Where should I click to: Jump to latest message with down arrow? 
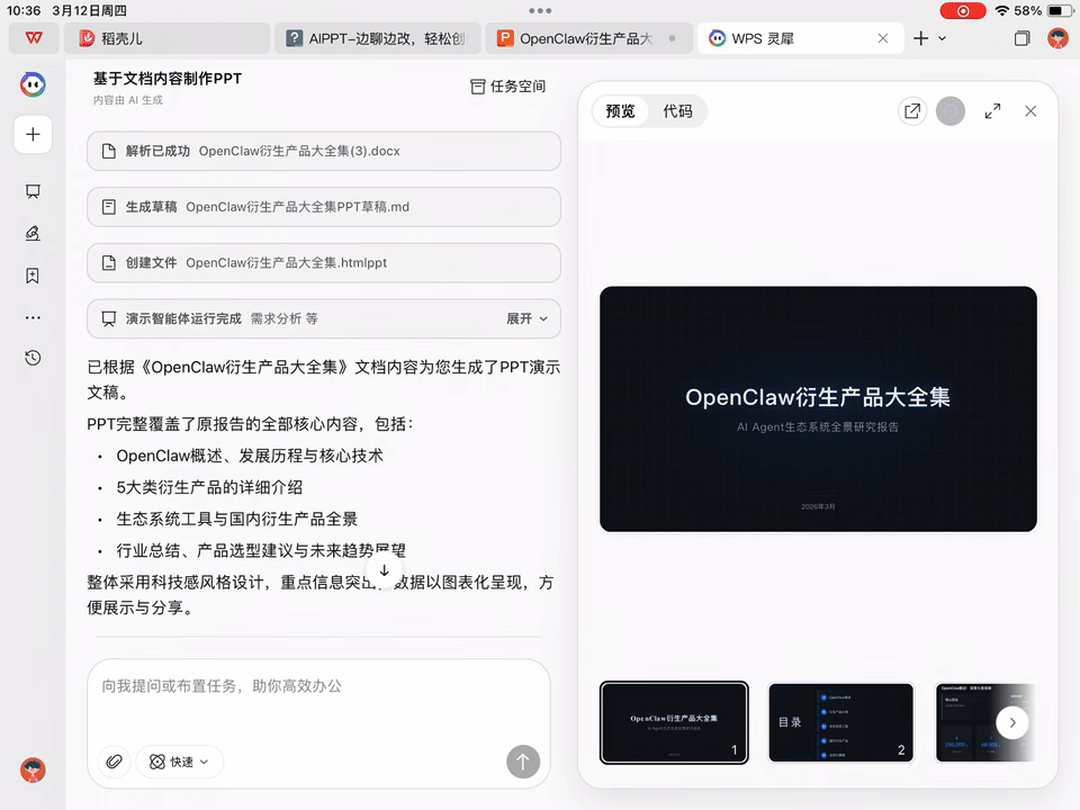384,571
